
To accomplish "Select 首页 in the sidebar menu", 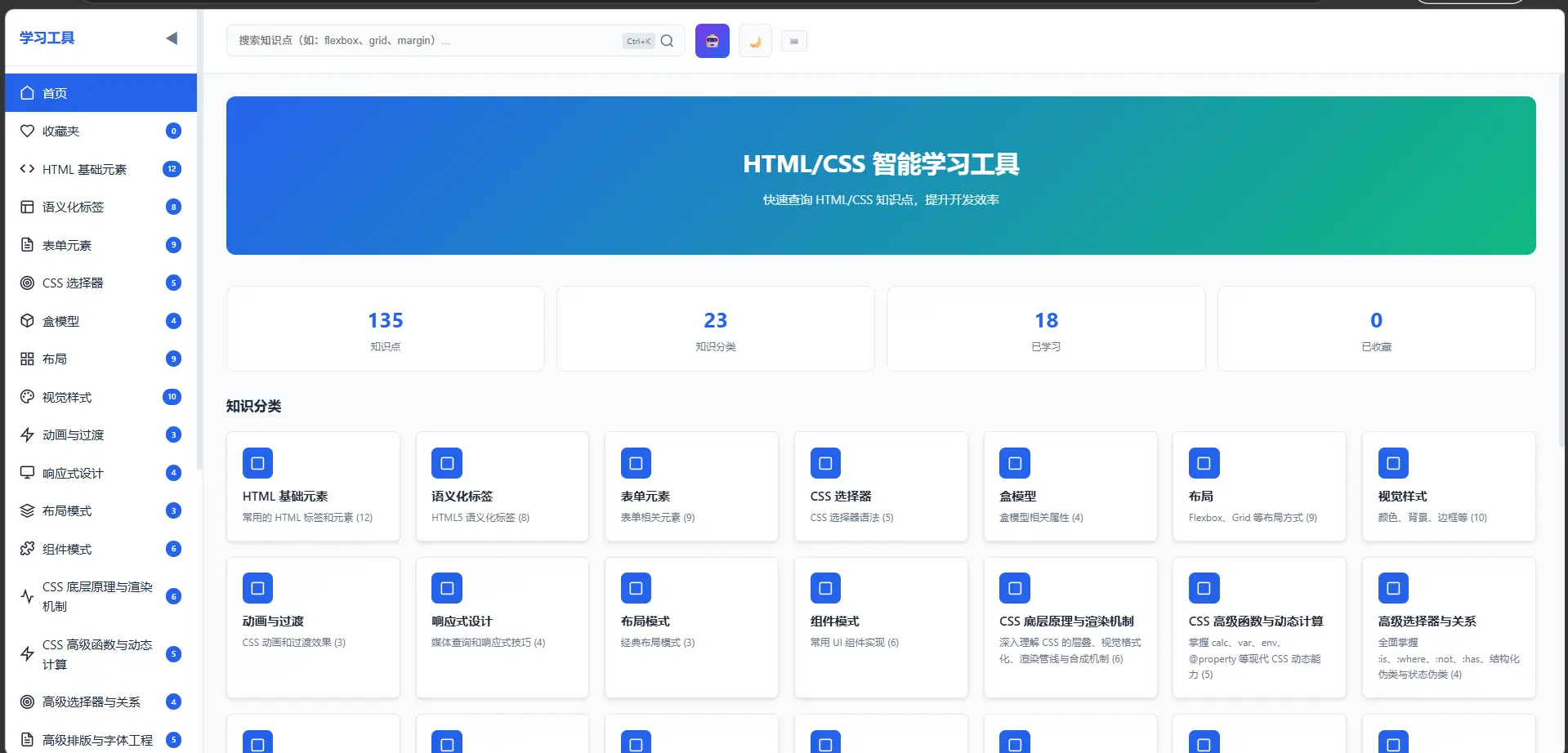I will pos(101,93).
